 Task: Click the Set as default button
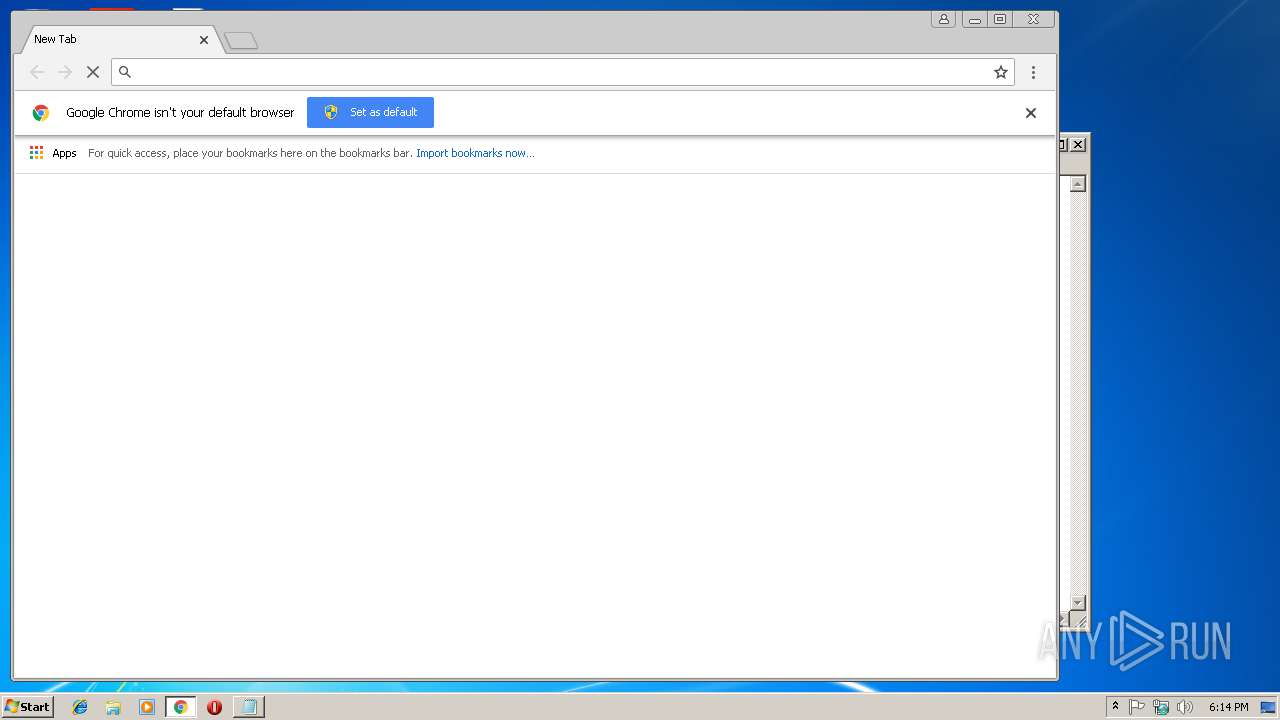pos(370,112)
